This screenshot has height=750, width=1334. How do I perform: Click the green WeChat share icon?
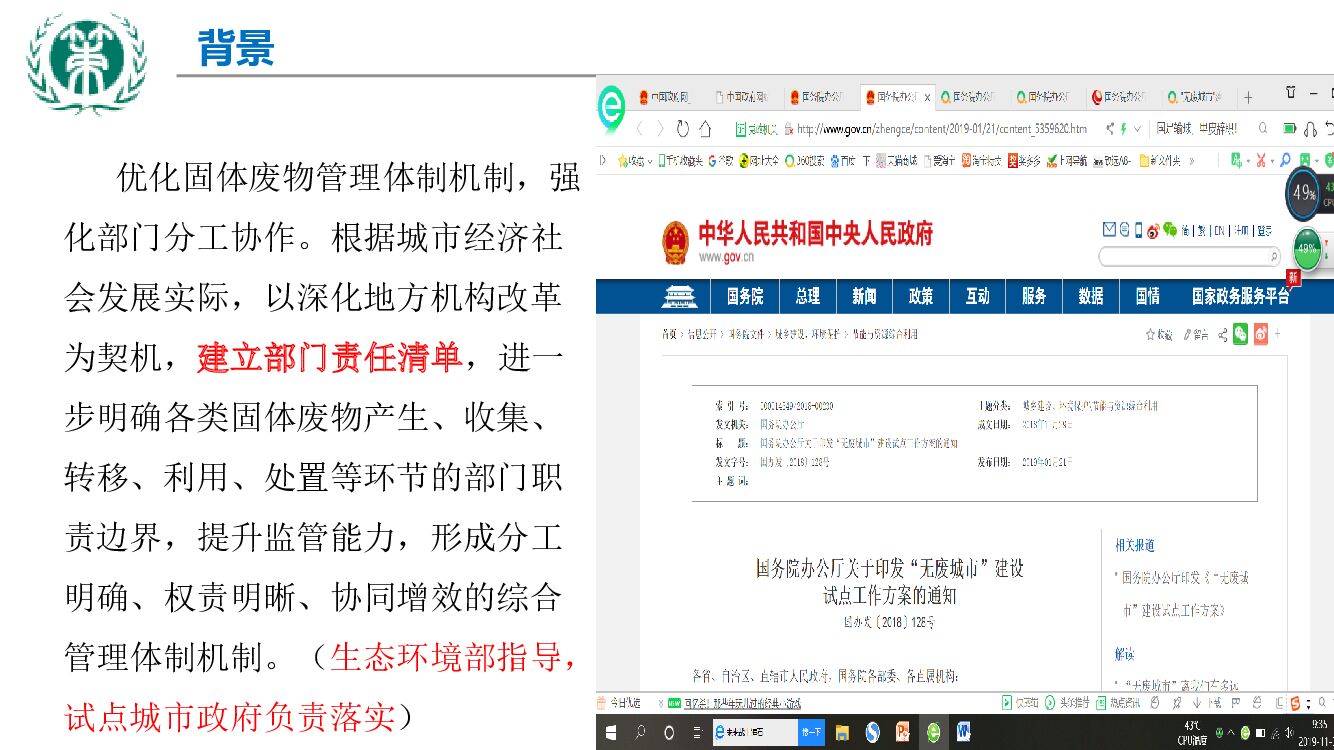pos(1240,334)
